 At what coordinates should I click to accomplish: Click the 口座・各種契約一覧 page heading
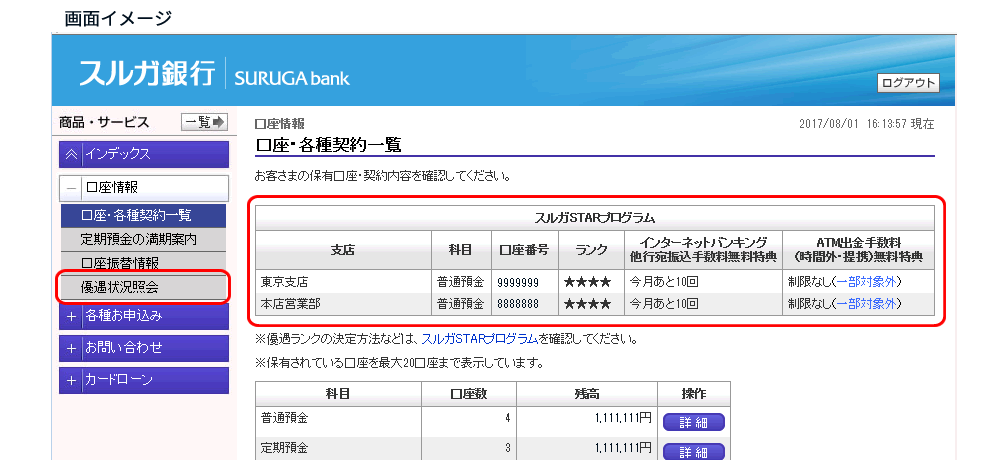coord(328,145)
